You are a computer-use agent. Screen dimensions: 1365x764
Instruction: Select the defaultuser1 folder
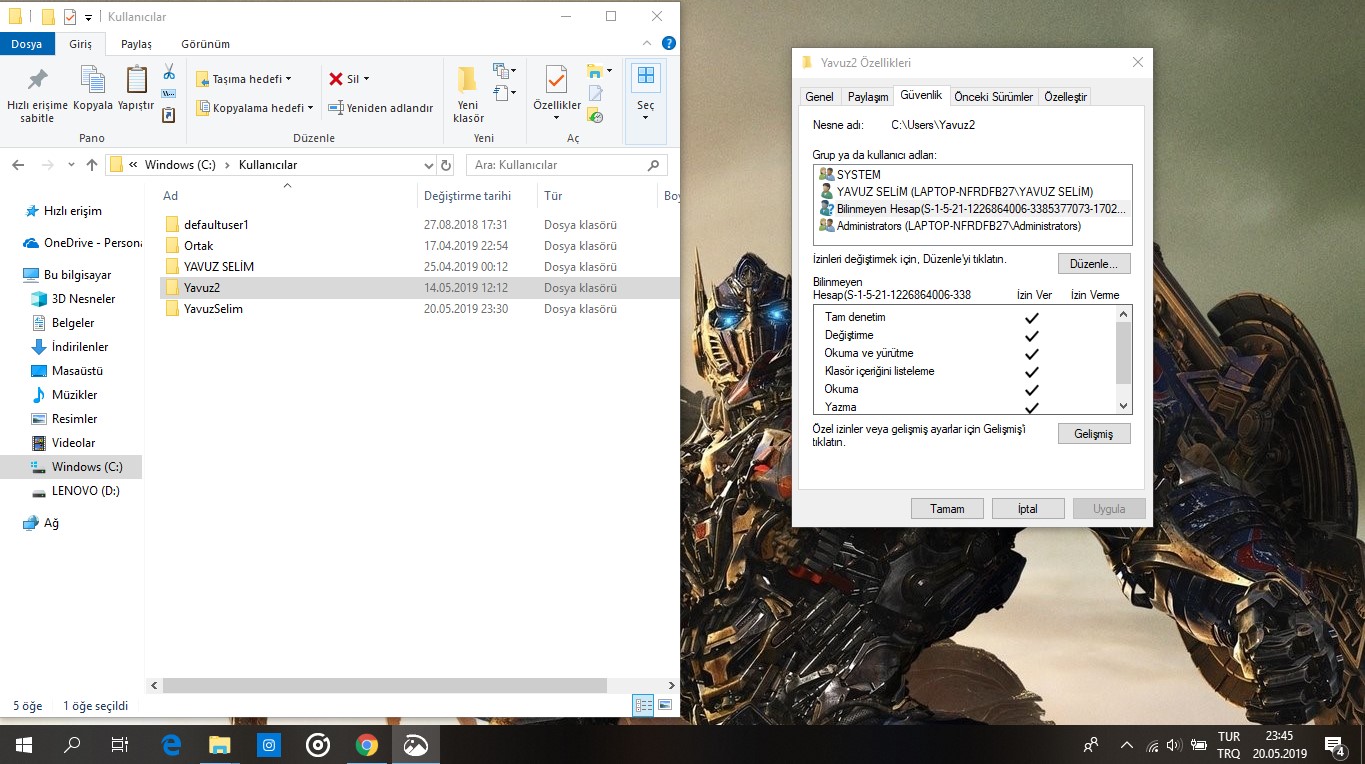(216, 225)
